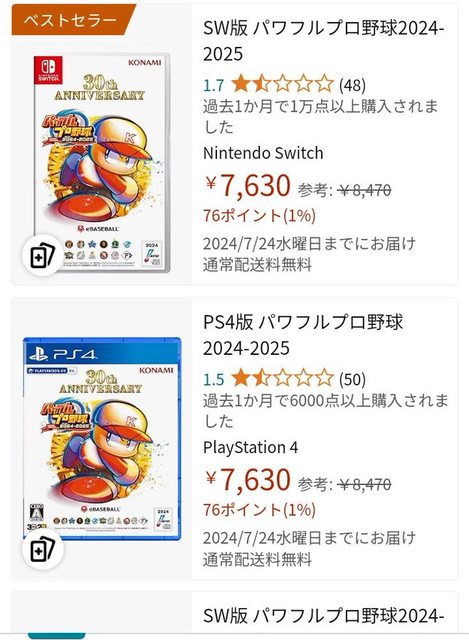Screen dimensions: 469x640
Task: Open the Switch game cover thumbnail
Action: 102,163
